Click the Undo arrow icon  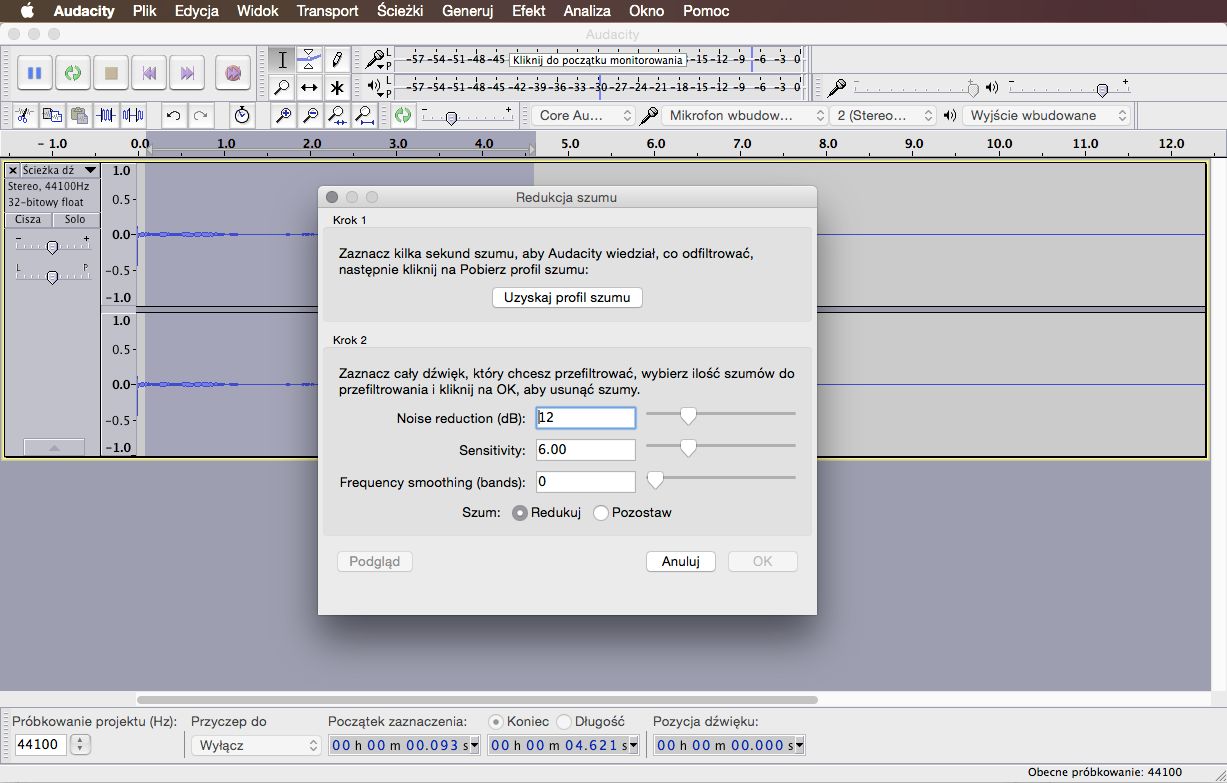click(x=173, y=115)
